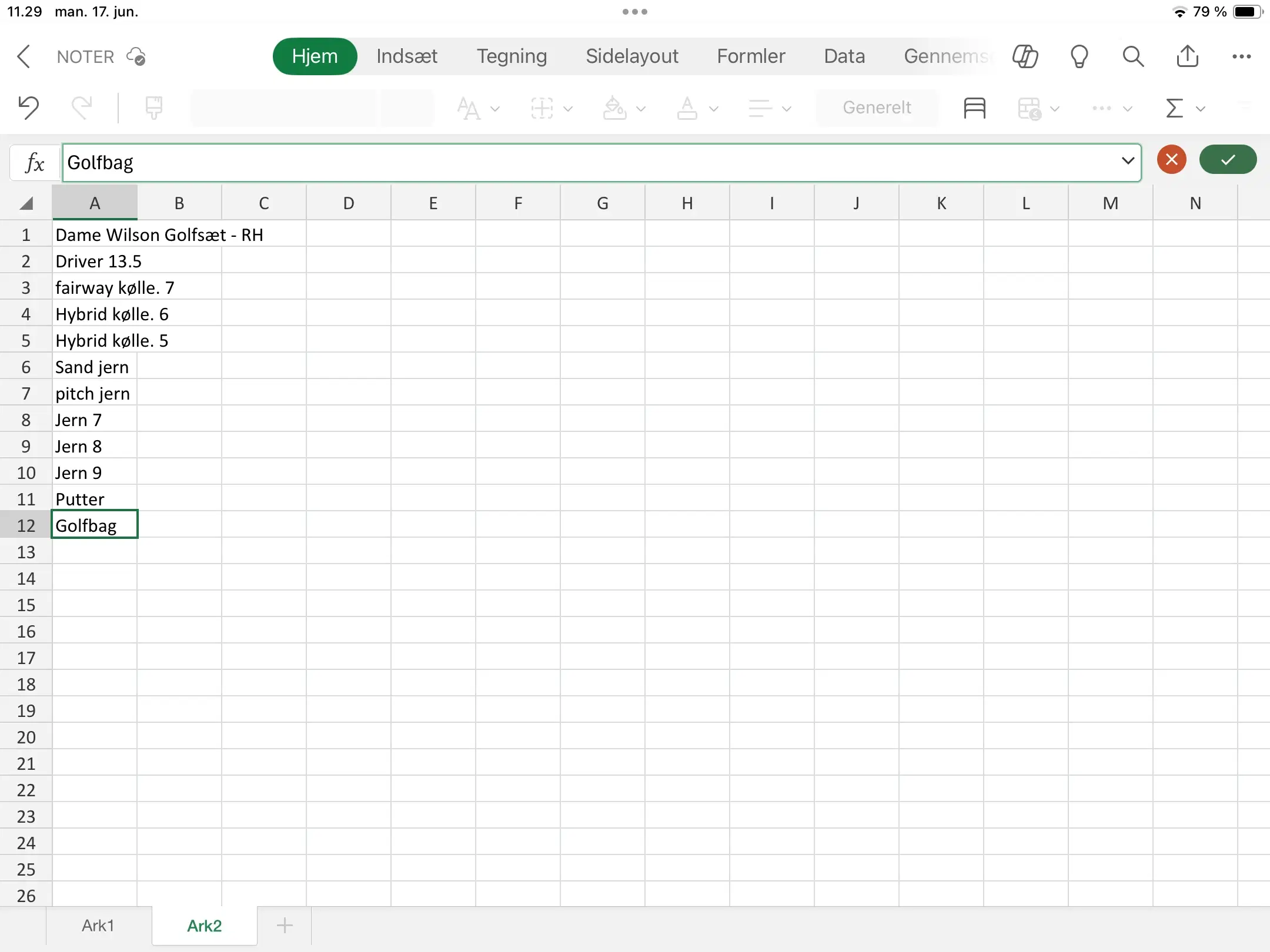Tap the font name field
Image resolution: width=1270 pixels, height=952 pixels.
pos(284,108)
